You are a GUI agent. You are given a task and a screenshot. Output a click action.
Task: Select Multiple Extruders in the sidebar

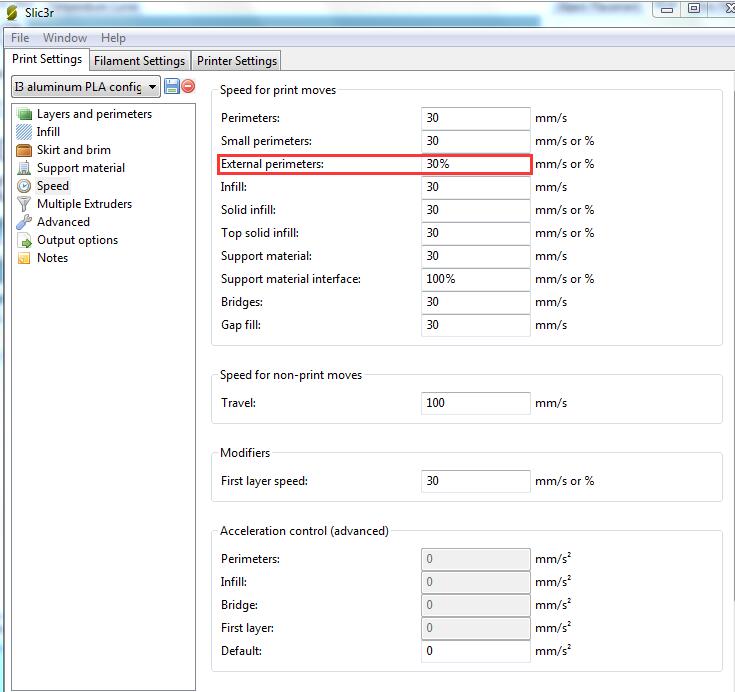84,204
